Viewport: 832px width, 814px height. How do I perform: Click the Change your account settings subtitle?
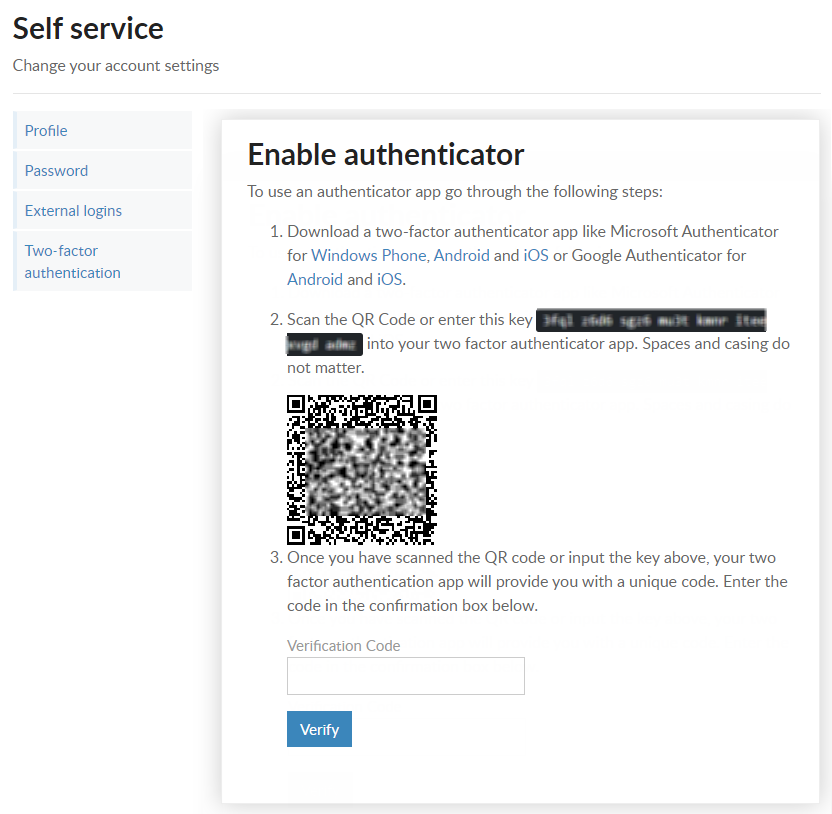[116, 65]
